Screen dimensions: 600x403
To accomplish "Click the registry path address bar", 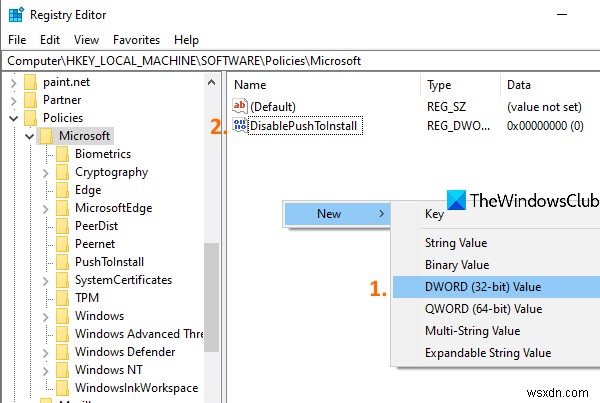I will click(x=301, y=61).
